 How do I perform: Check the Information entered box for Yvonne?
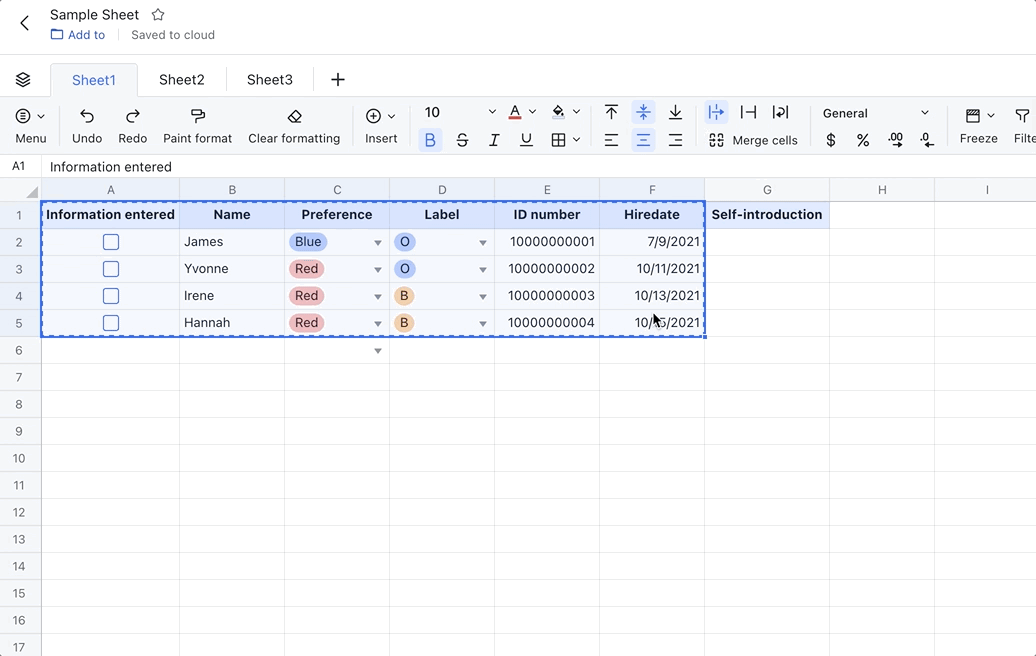tap(110, 268)
